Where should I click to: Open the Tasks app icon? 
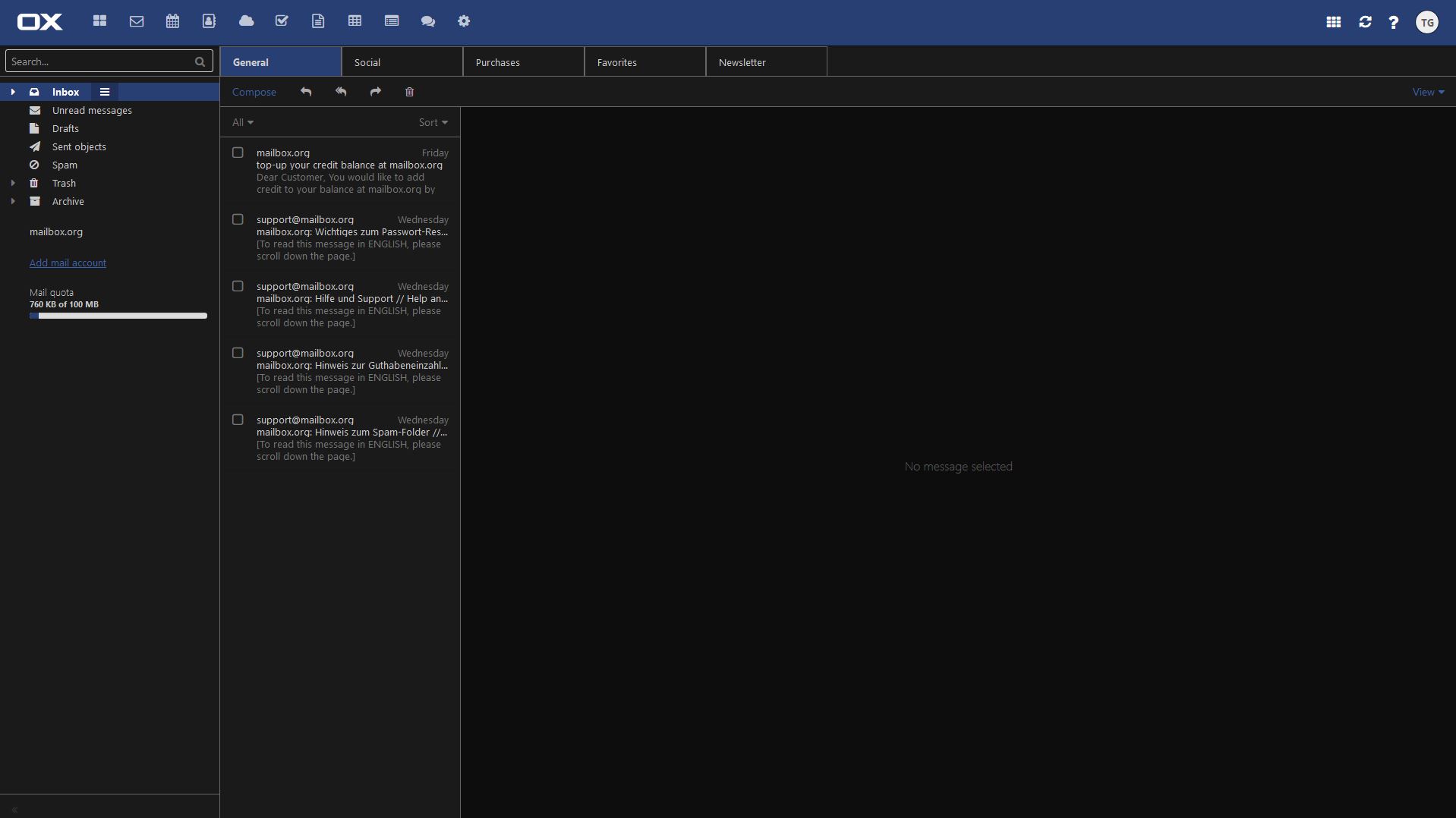point(282,21)
